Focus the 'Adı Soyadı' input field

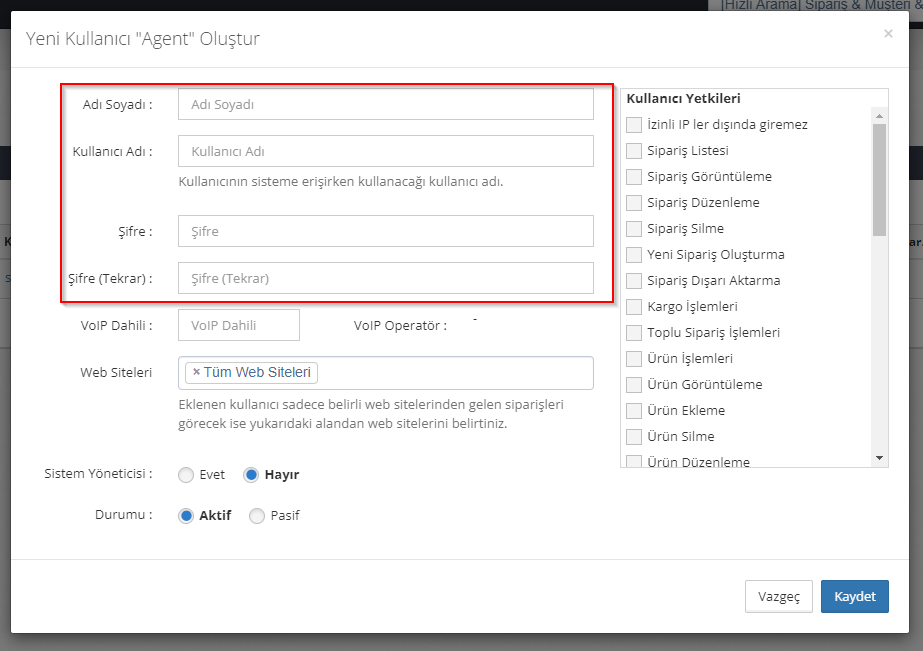[385, 104]
